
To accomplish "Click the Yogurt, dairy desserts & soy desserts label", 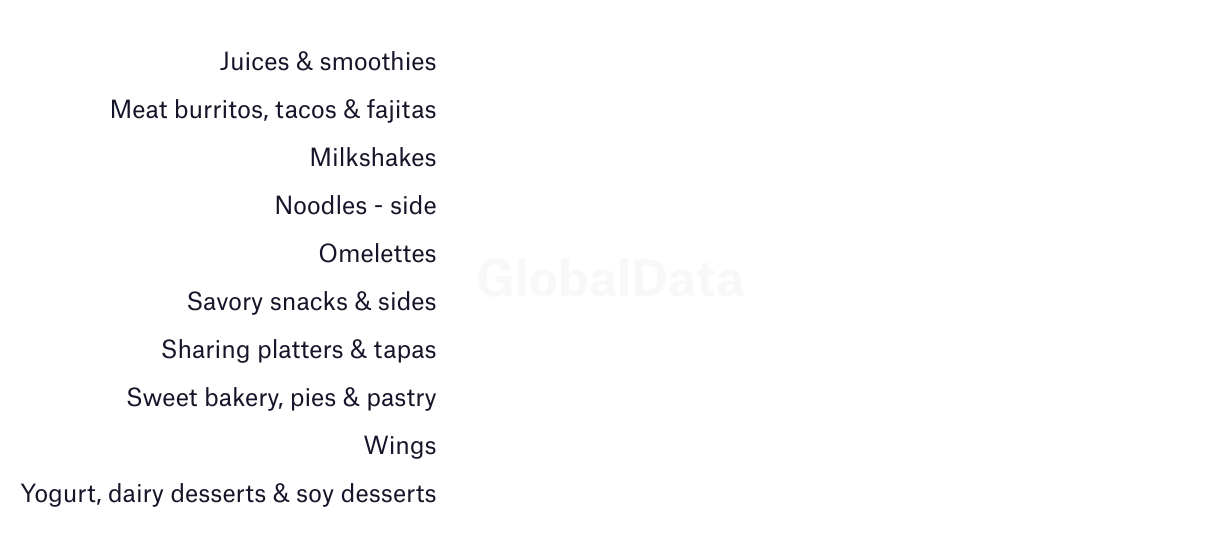I will 229,494.
